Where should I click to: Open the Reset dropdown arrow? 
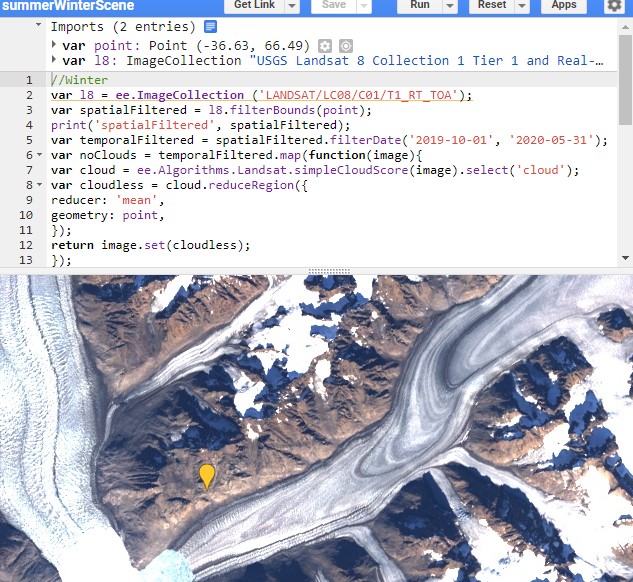[524, 6]
